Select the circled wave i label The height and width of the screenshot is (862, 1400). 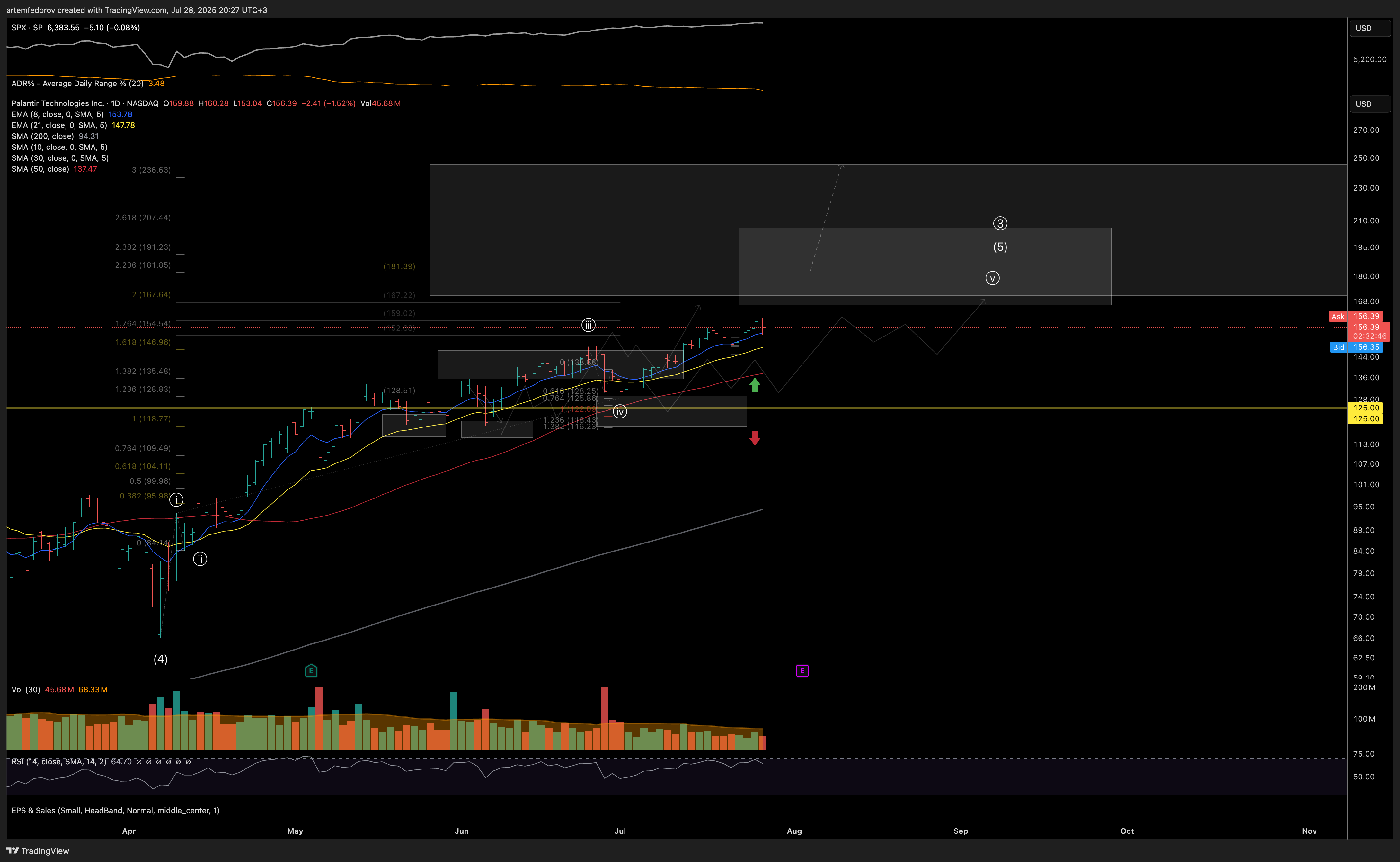[x=177, y=500]
